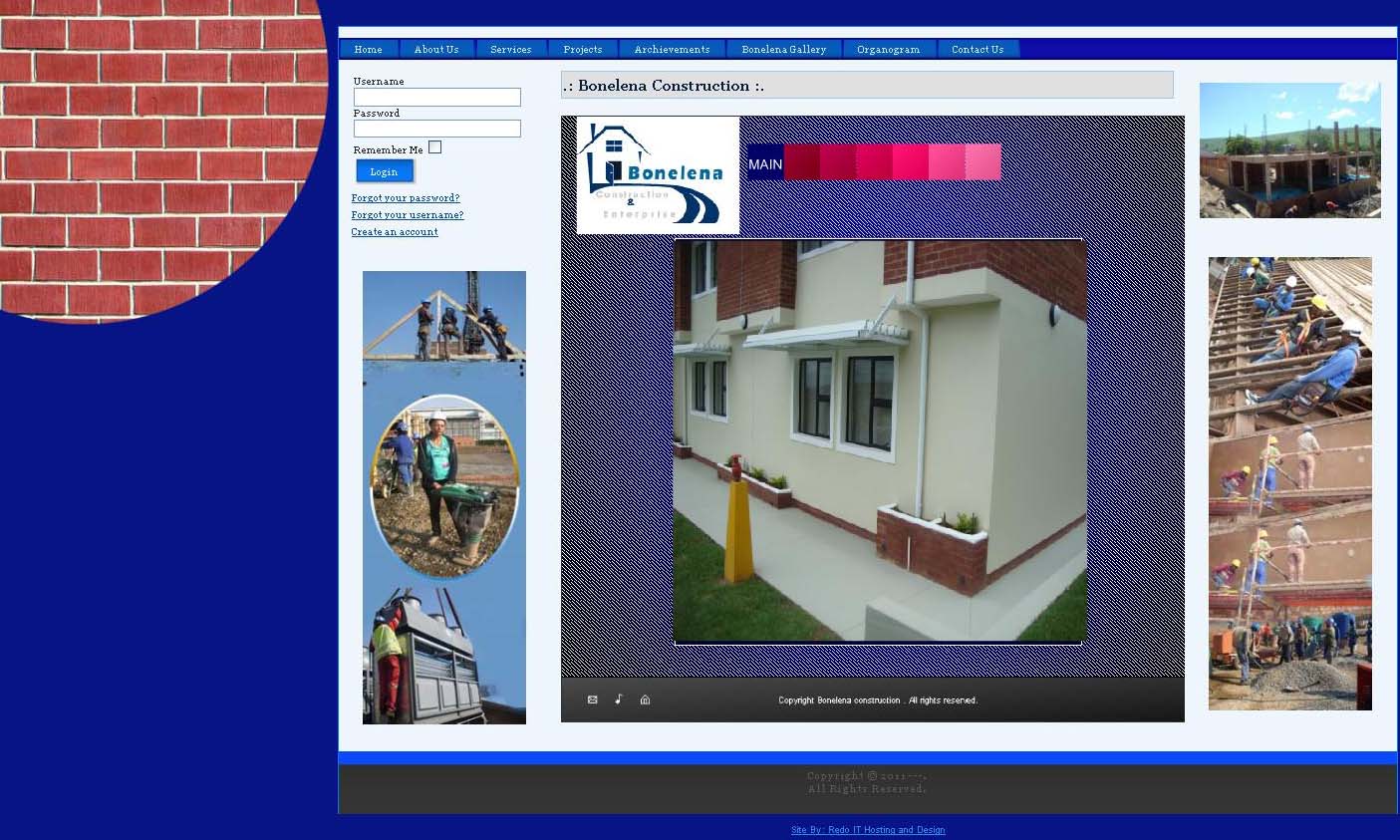
Task: Click the lightest pink swatch in gallery bar
Action: 982,162
